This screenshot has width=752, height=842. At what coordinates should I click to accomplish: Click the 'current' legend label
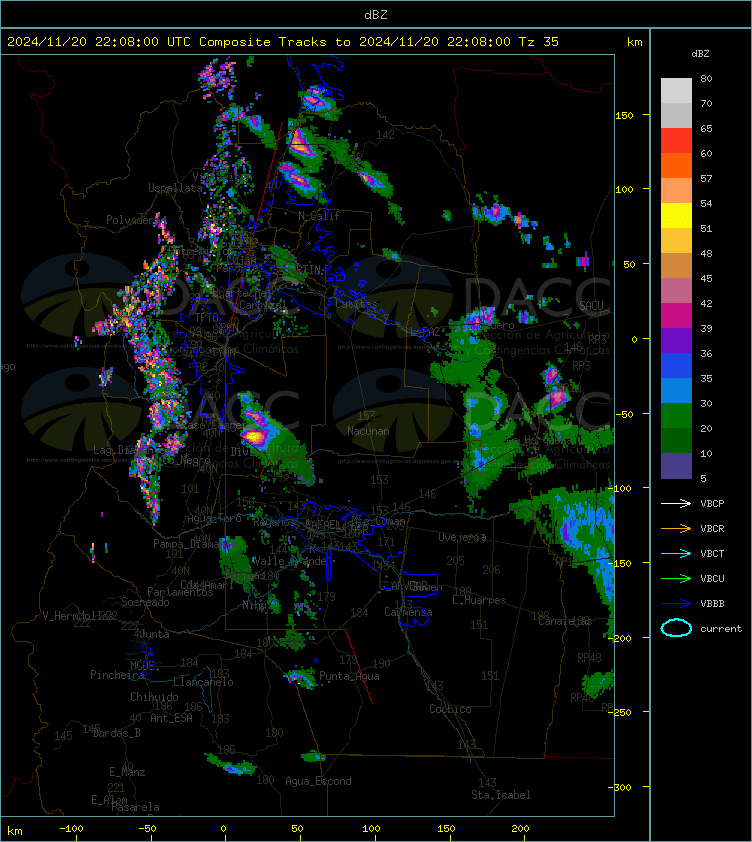coord(721,629)
